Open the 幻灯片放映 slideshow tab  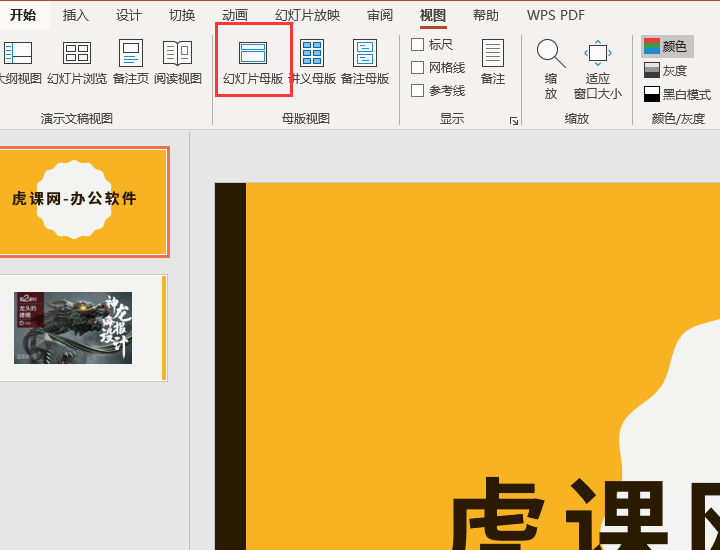(307, 15)
